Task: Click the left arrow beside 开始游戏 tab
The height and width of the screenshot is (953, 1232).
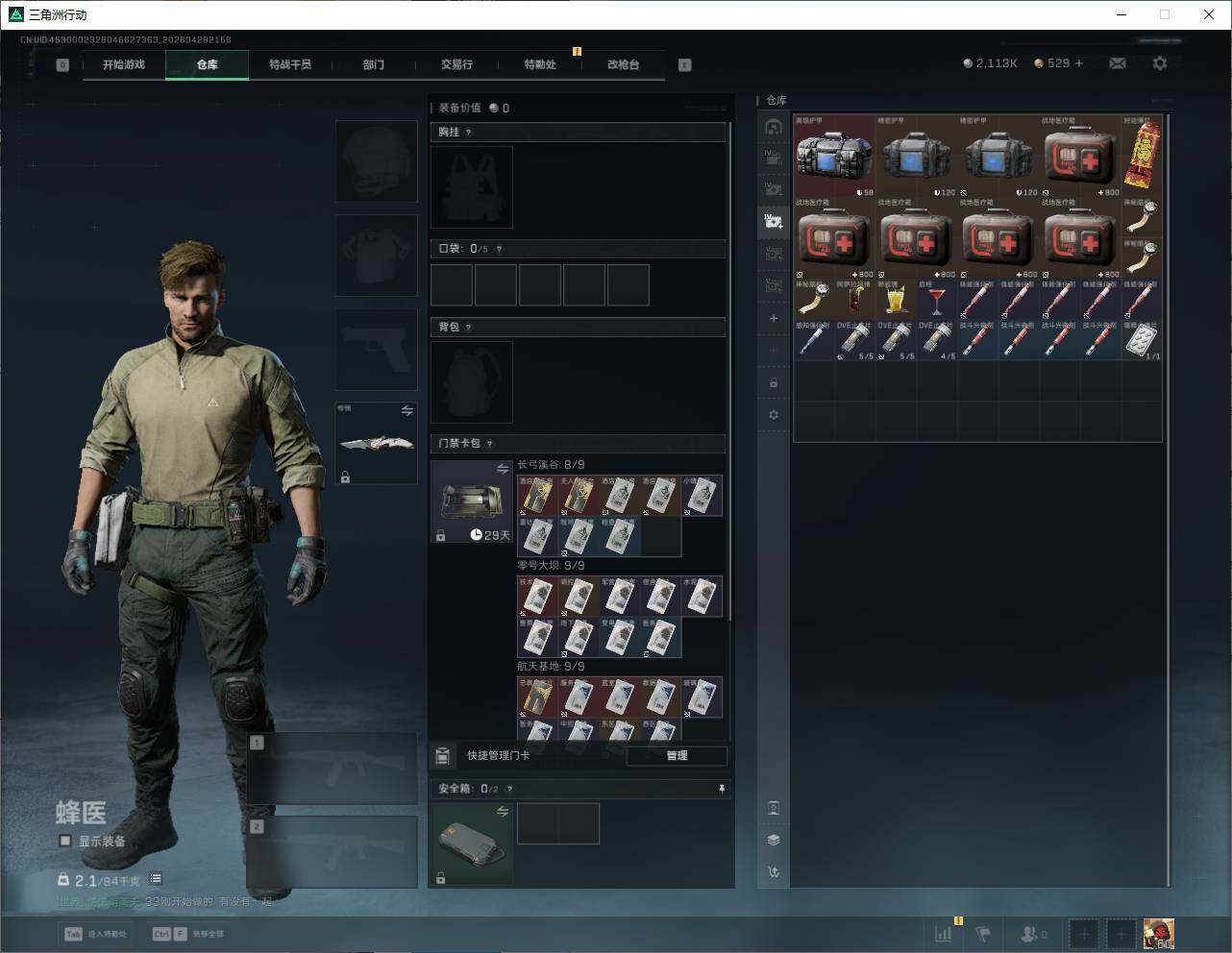Action: coord(62,65)
